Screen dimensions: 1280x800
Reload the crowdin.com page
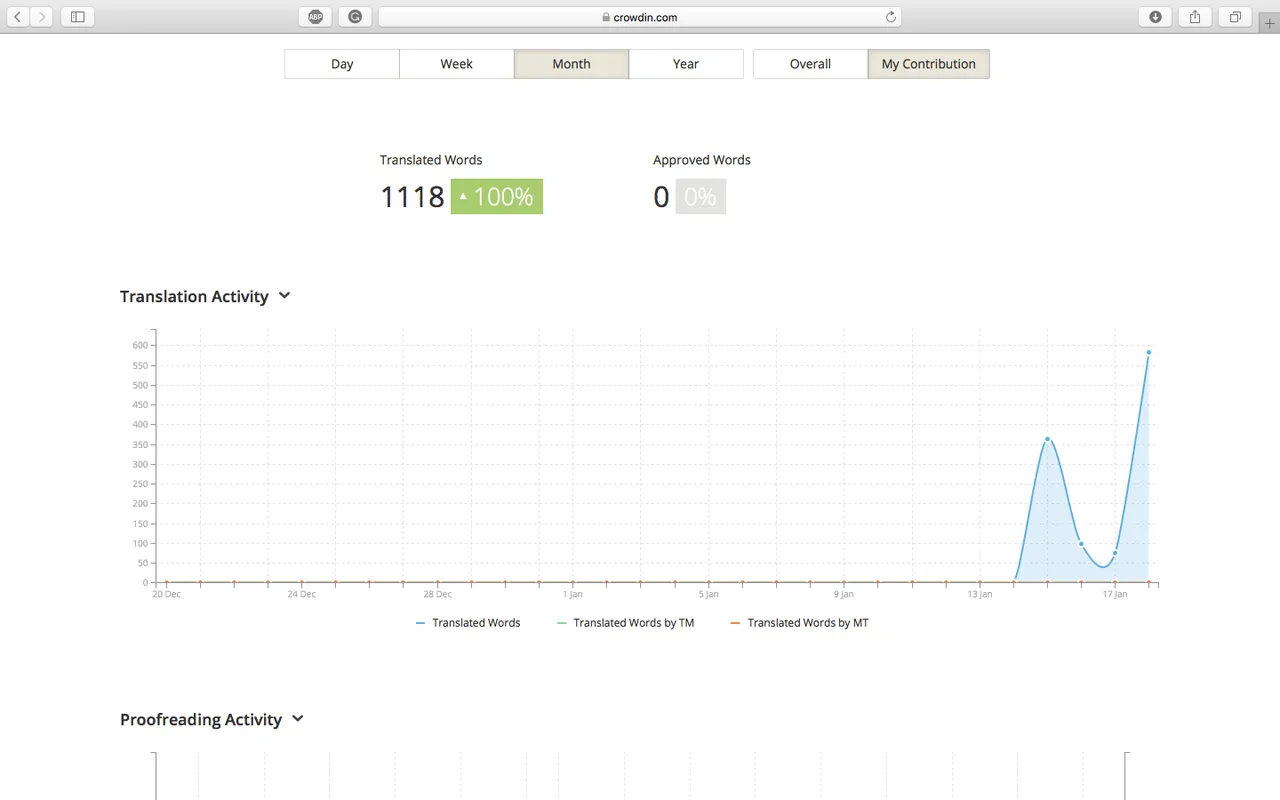[x=890, y=17]
